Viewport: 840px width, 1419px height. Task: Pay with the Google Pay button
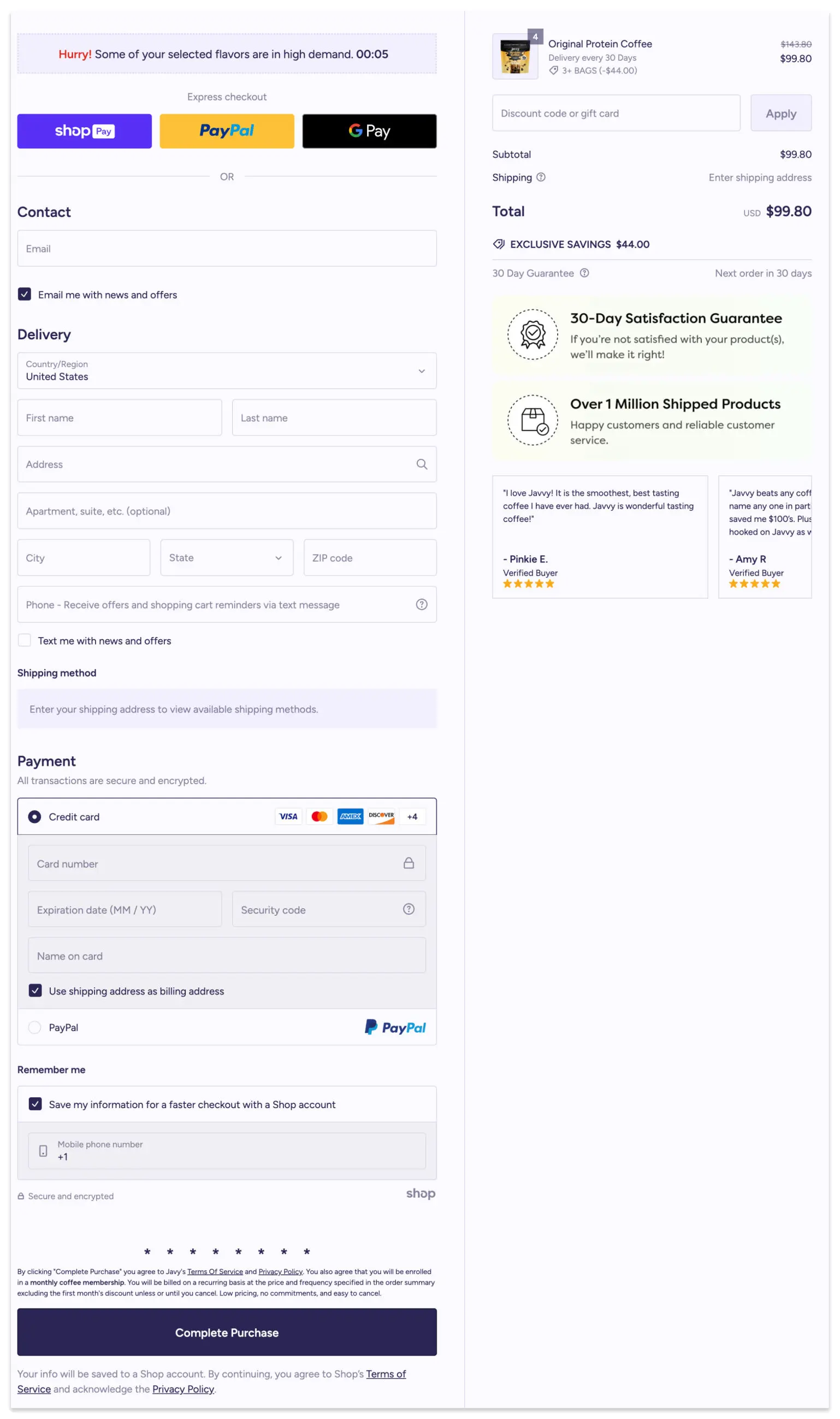tap(370, 131)
